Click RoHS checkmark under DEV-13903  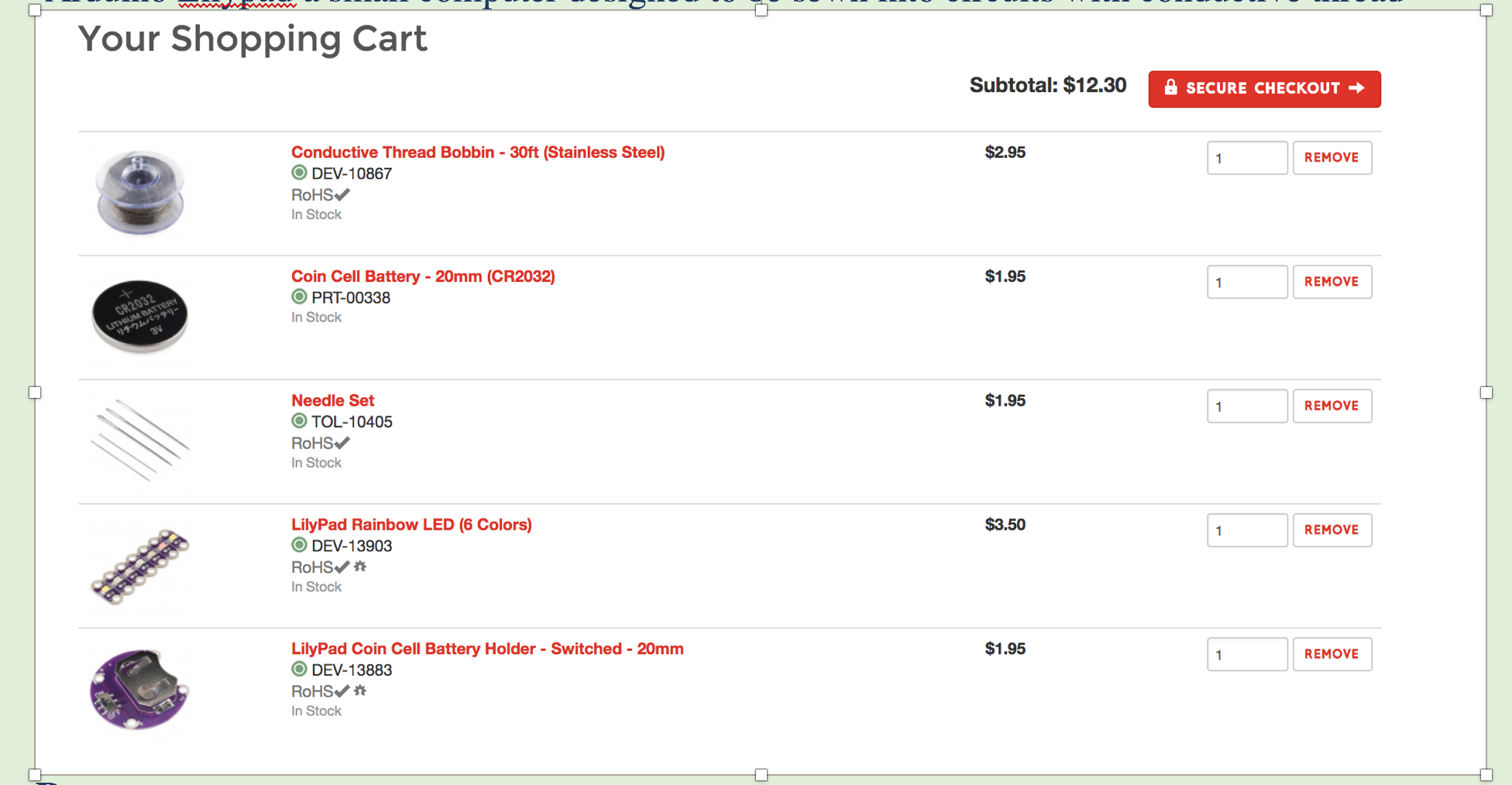[x=342, y=567]
